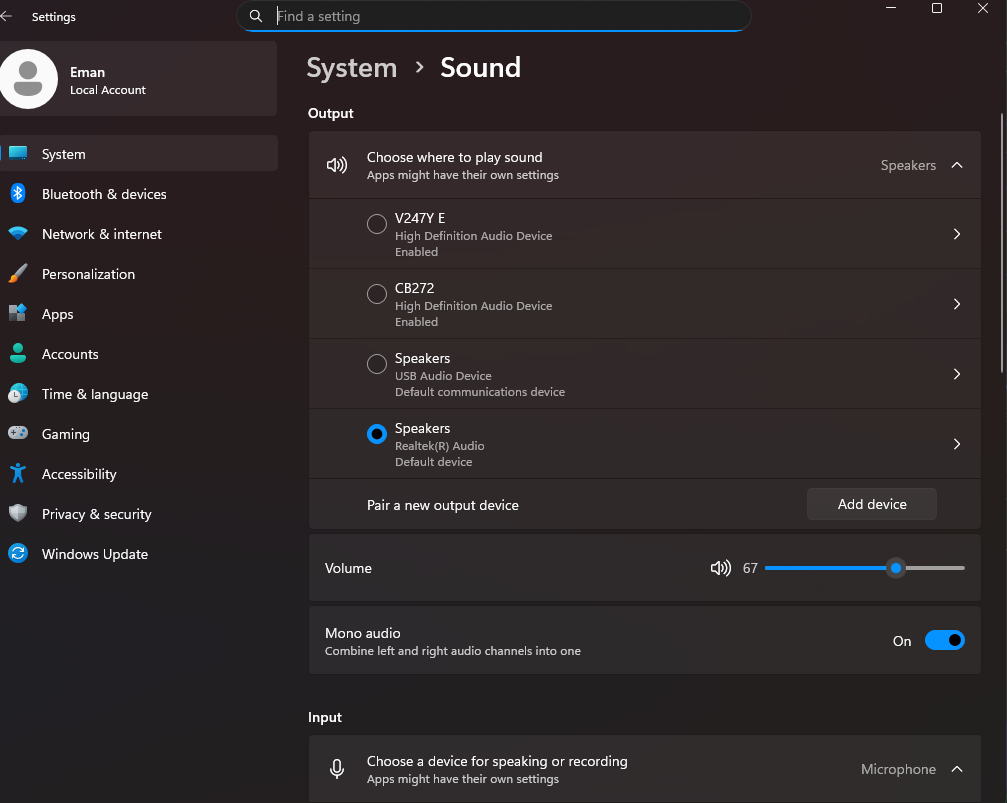Mute using the Volume speaker icon
The width and height of the screenshot is (1007, 803).
[x=721, y=568]
